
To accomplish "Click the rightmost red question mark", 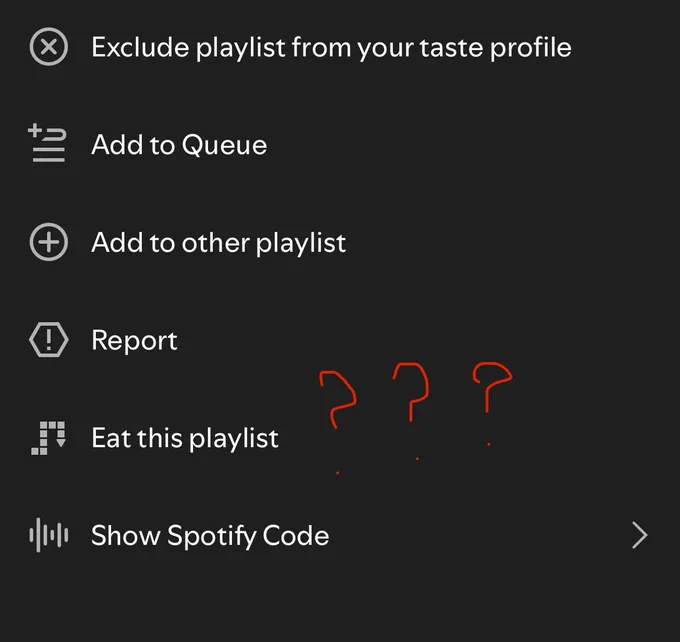I will click(x=492, y=403).
